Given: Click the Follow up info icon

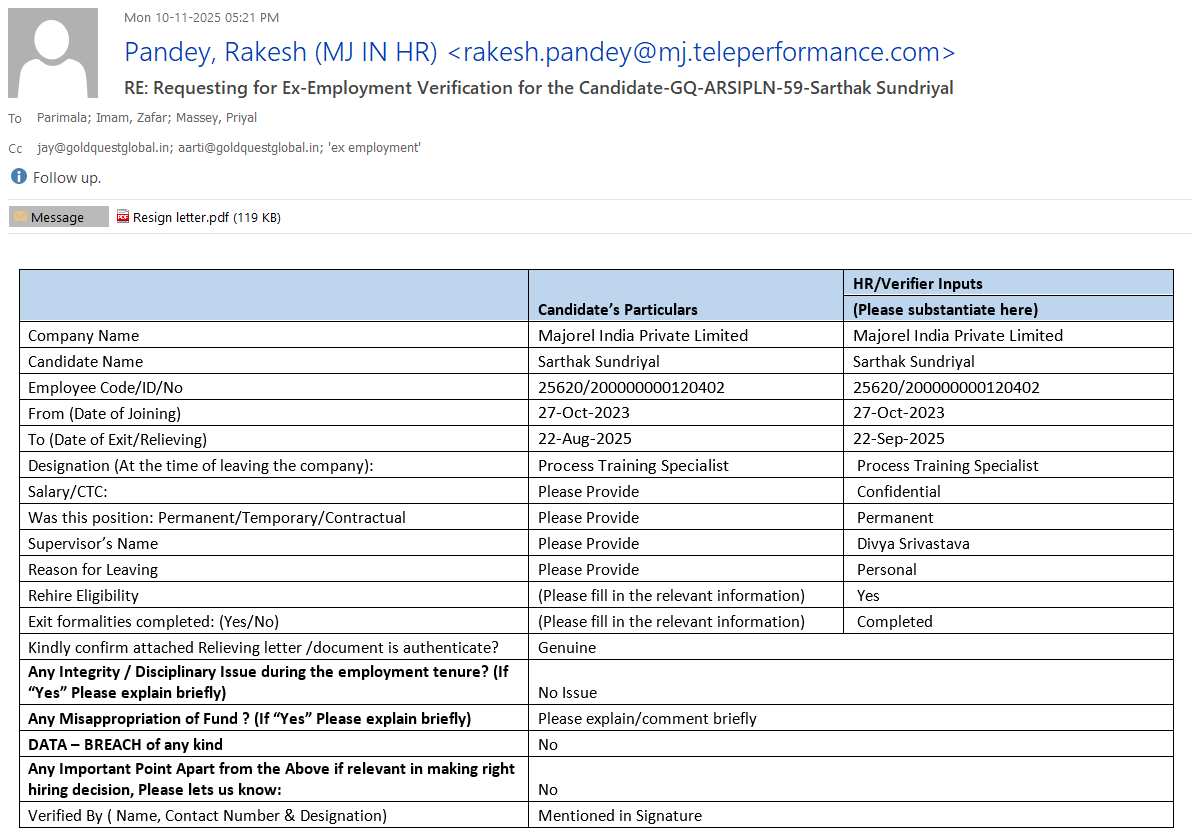Looking at the screenshot, I should (x=18, y=177).
